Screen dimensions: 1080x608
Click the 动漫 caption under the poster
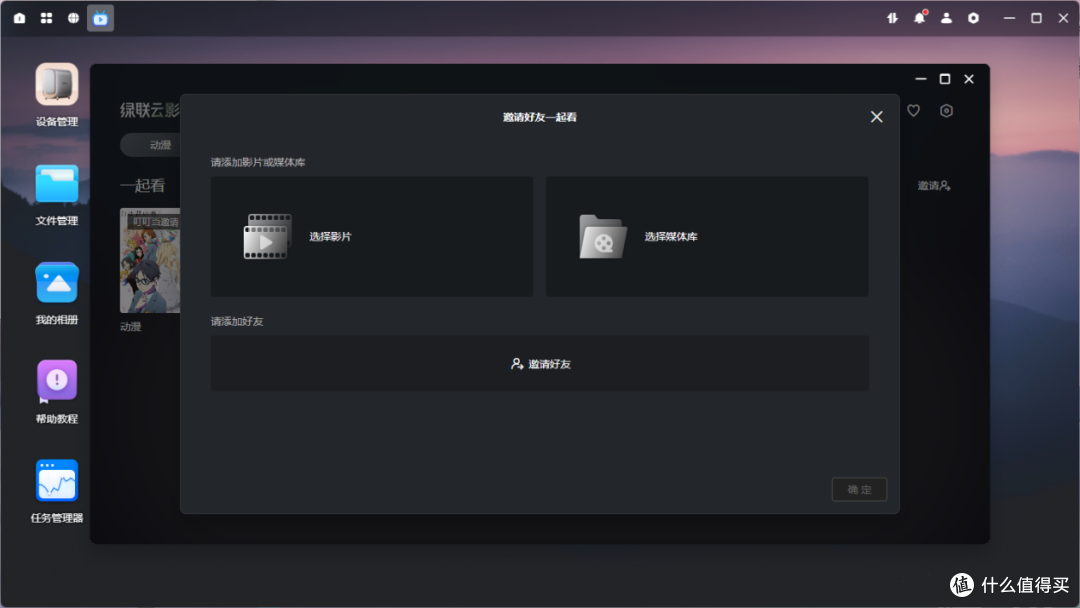click(x=130, y=326)
